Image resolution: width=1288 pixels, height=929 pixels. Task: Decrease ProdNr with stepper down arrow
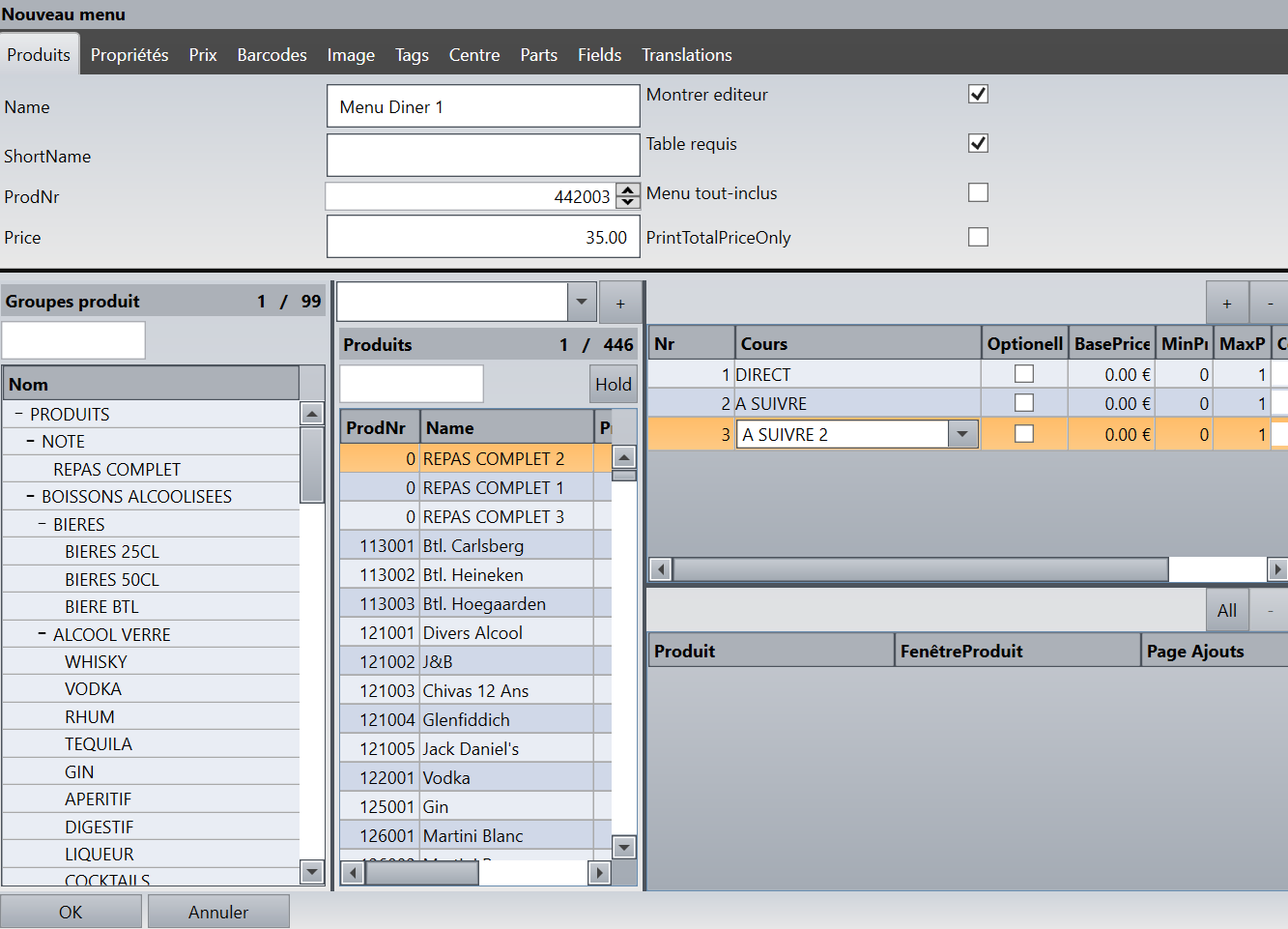[628, 202]
